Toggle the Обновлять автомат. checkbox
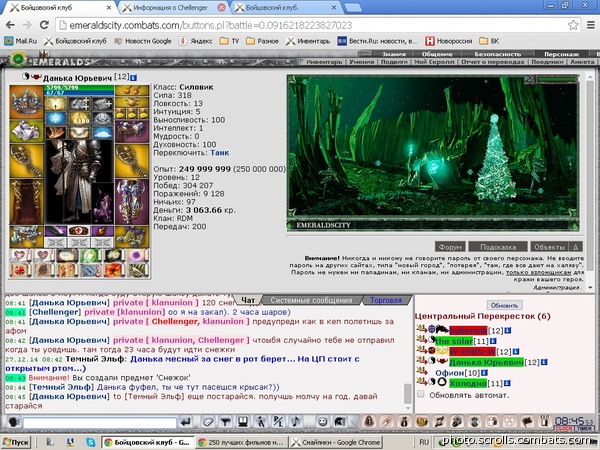600x450 pixels. pos(421,394)
